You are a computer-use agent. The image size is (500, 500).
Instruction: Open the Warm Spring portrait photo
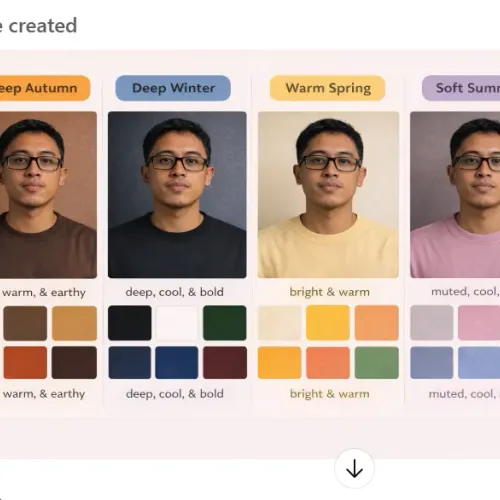point(328,195)
